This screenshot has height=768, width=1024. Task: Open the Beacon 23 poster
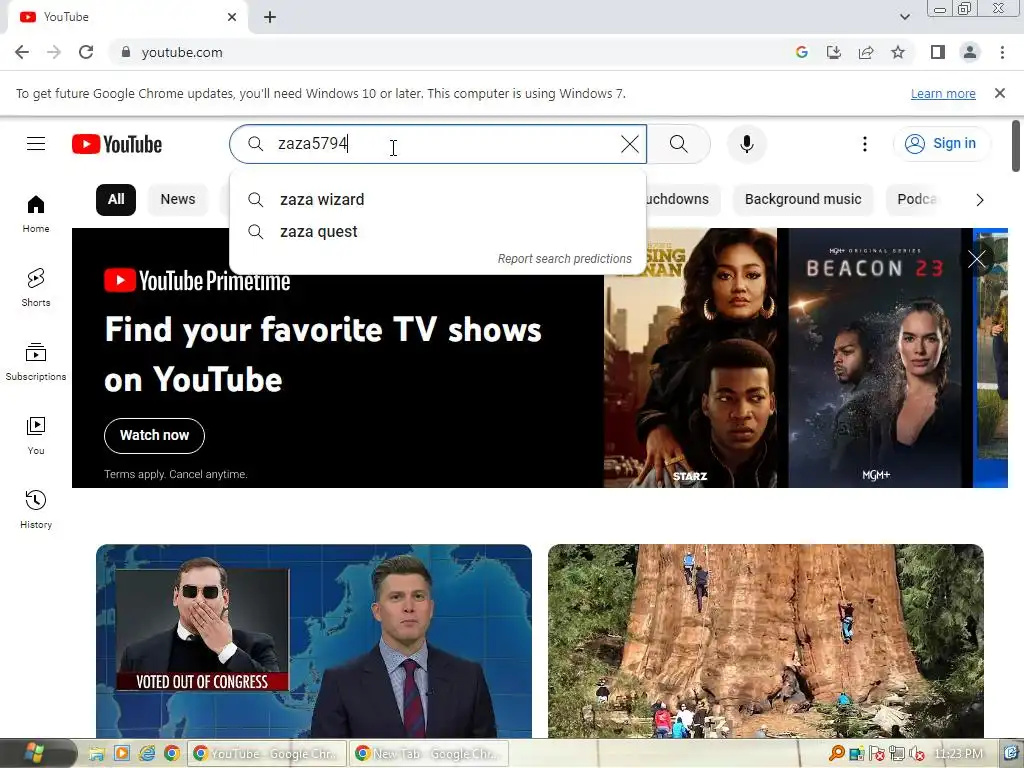point(875,358)
